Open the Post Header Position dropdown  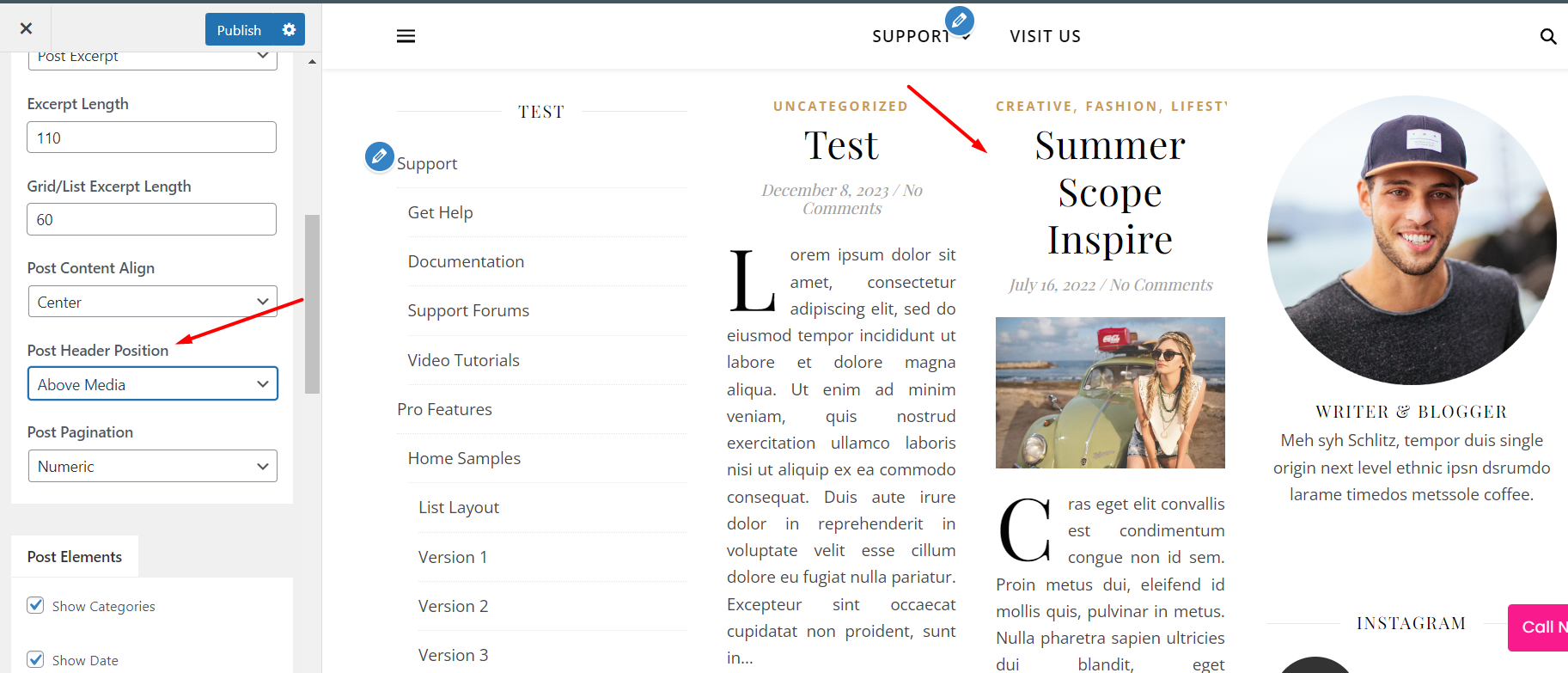(x=152, y=384)
